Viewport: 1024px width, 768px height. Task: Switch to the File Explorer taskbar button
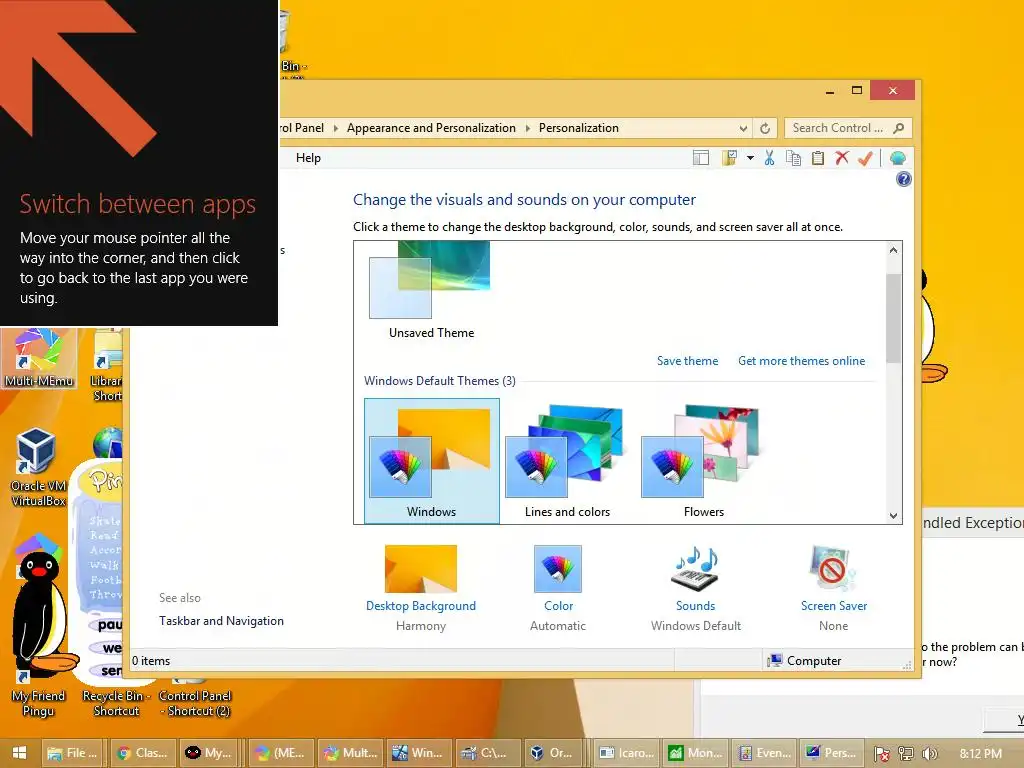(72, 753)
